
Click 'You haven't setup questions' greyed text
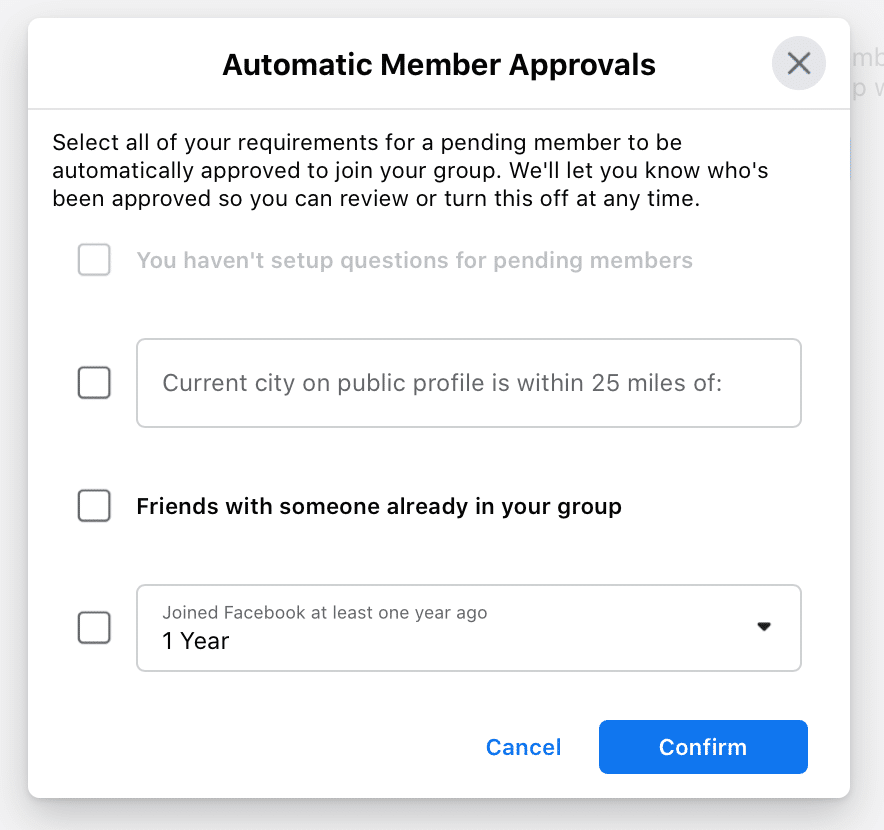pos(414,261)
